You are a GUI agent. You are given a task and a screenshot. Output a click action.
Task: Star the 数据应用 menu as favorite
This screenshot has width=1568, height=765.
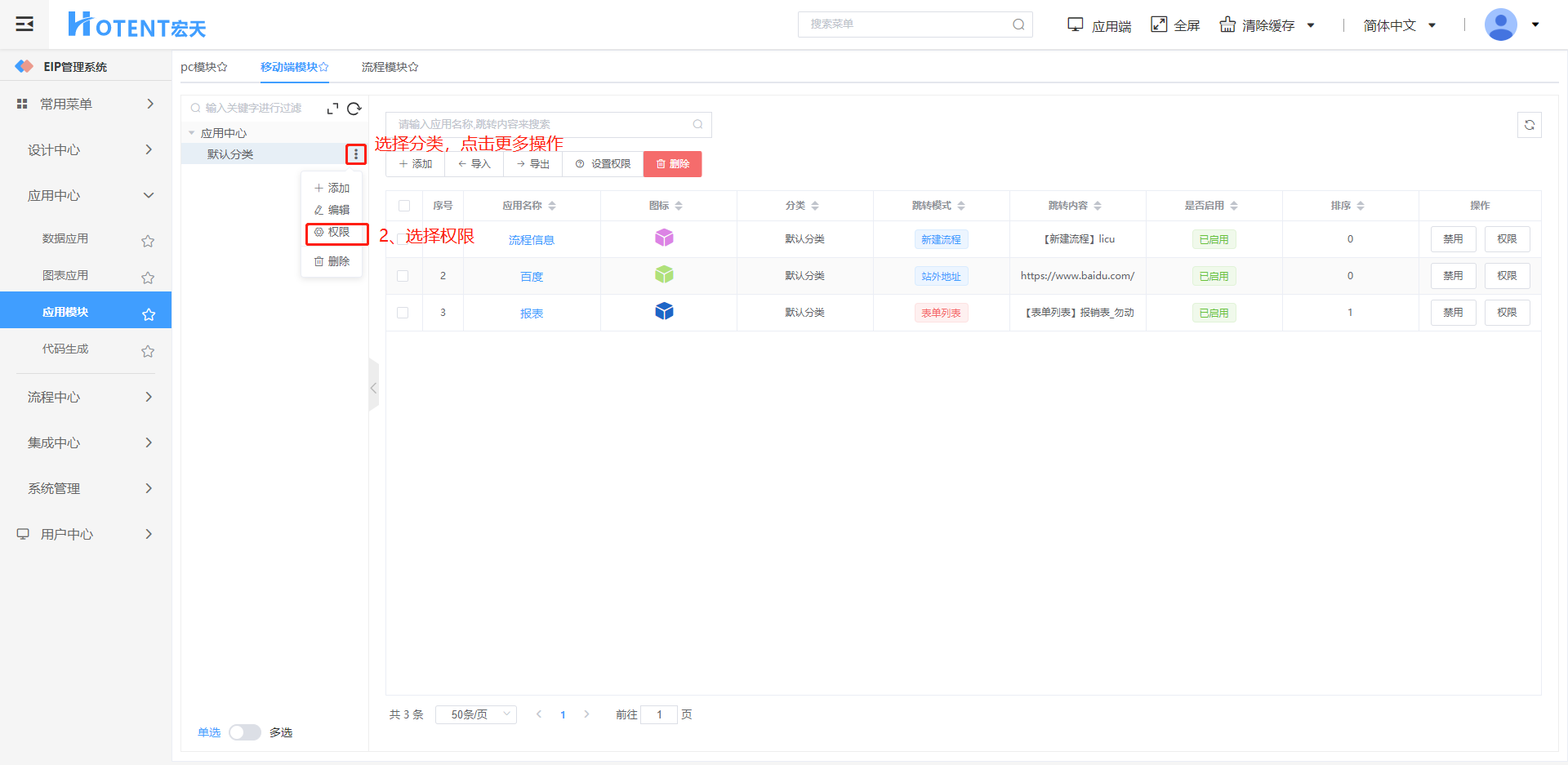click(x=148, y=241)
